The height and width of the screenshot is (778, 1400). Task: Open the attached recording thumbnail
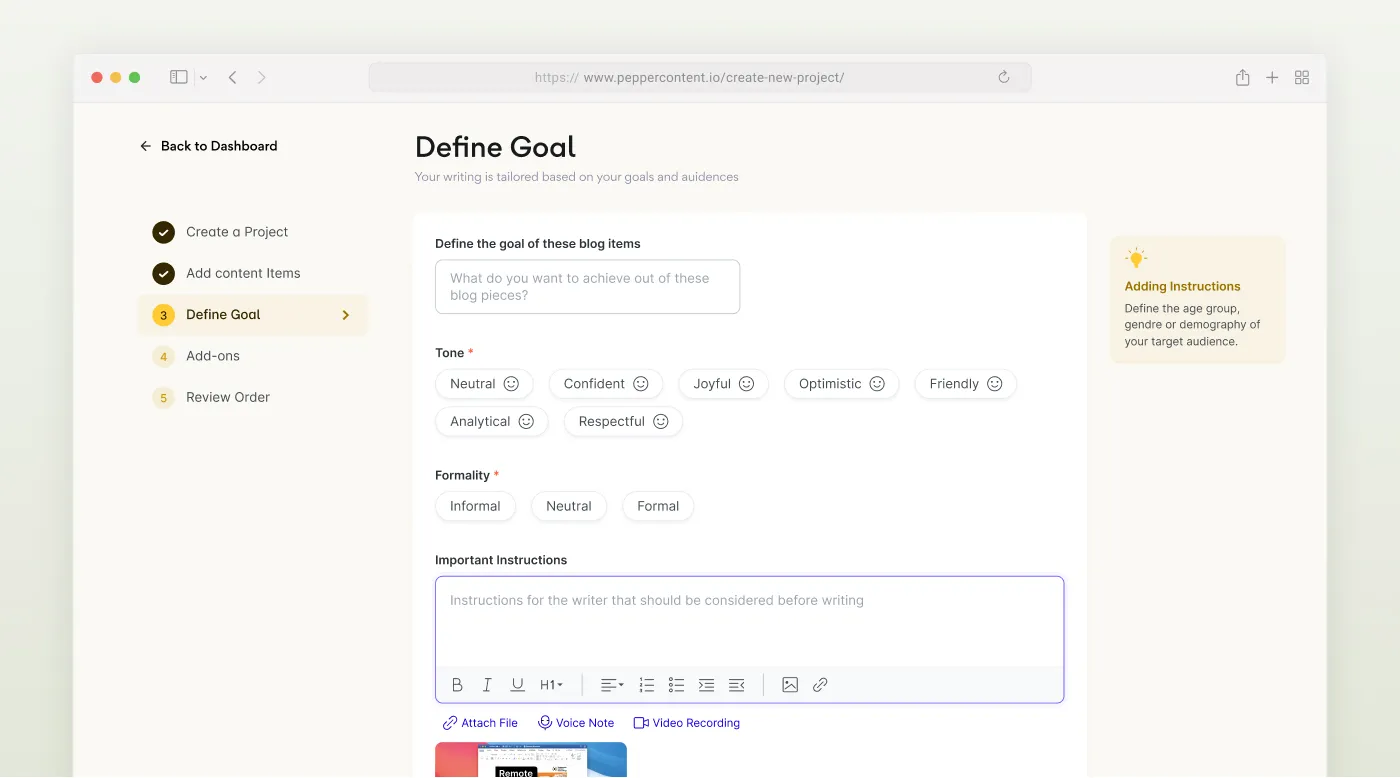click(x=531, y=760)
